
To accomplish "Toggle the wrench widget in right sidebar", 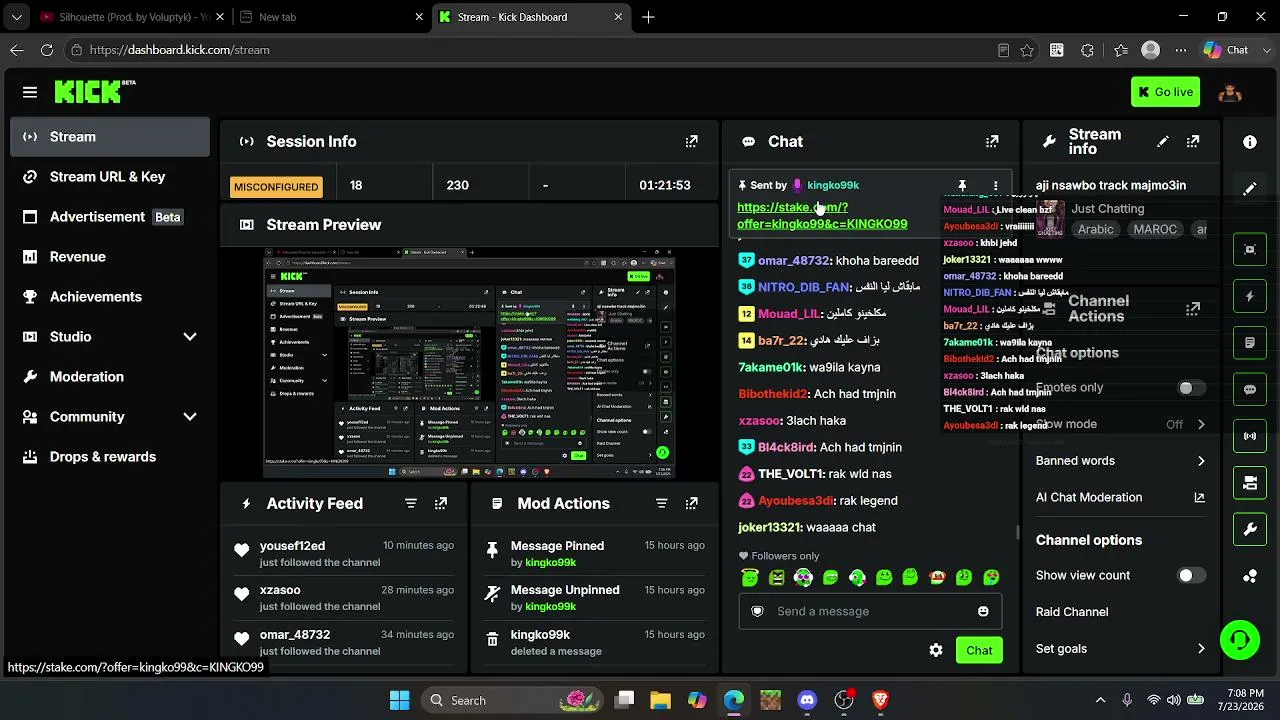I will [x=1250, y=529].
